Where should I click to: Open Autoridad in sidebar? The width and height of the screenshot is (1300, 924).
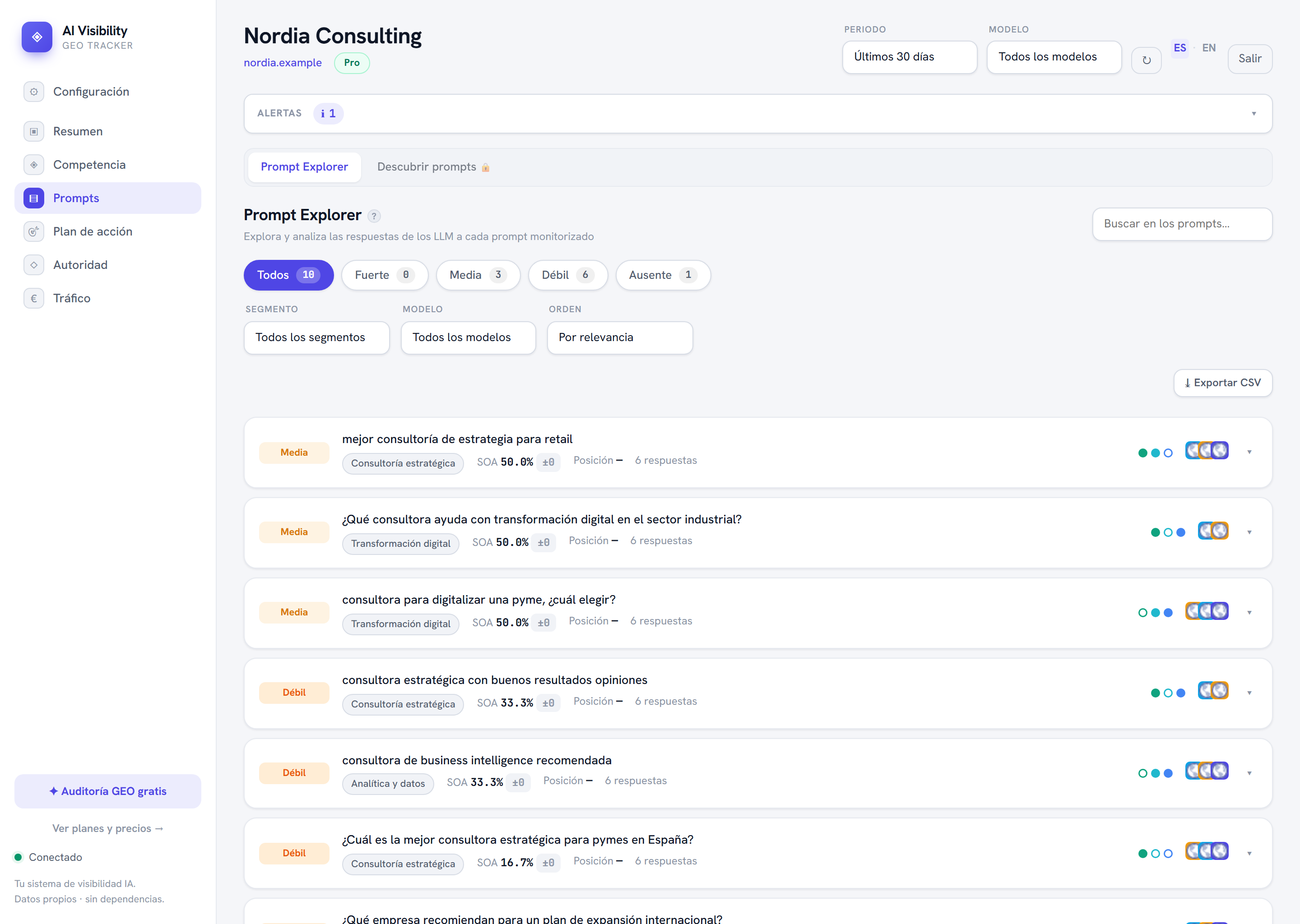(x=107, y=265)
